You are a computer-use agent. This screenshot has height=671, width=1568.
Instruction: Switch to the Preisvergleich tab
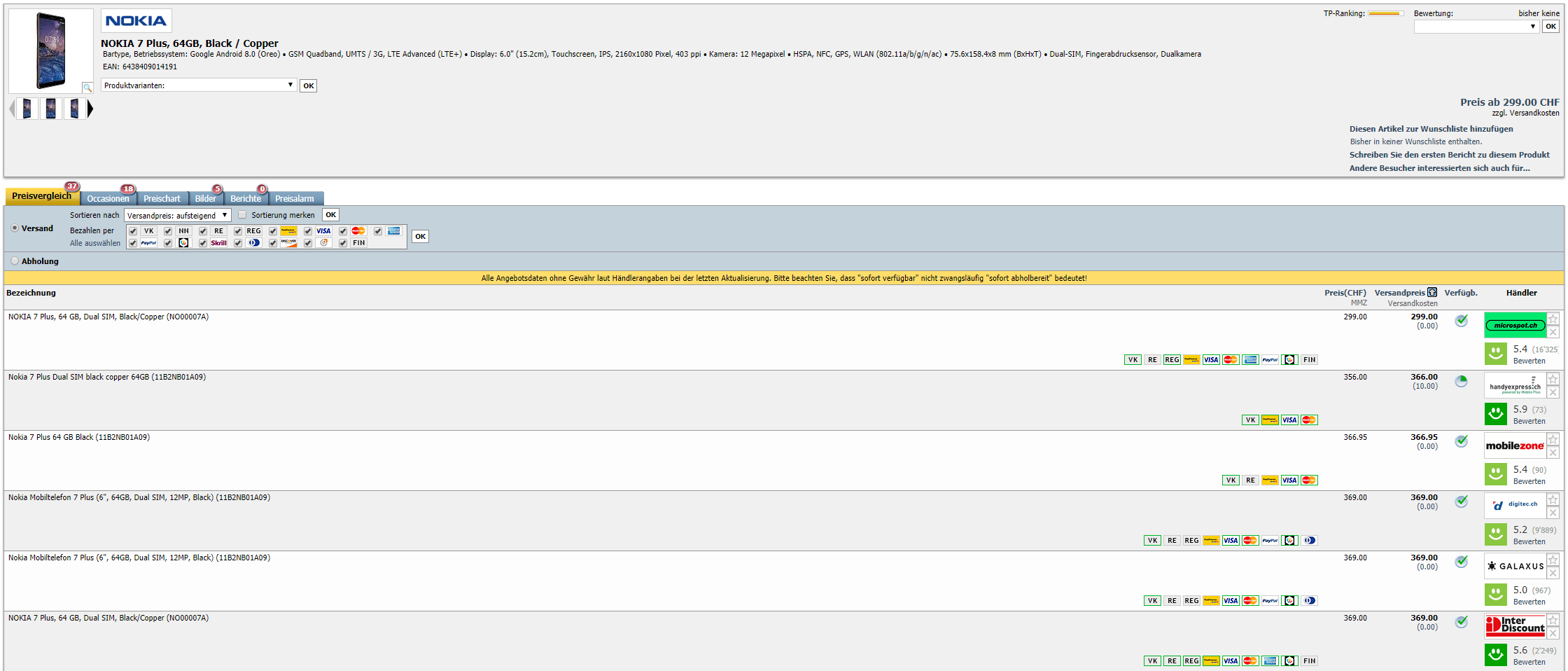[x=41, y=196]
